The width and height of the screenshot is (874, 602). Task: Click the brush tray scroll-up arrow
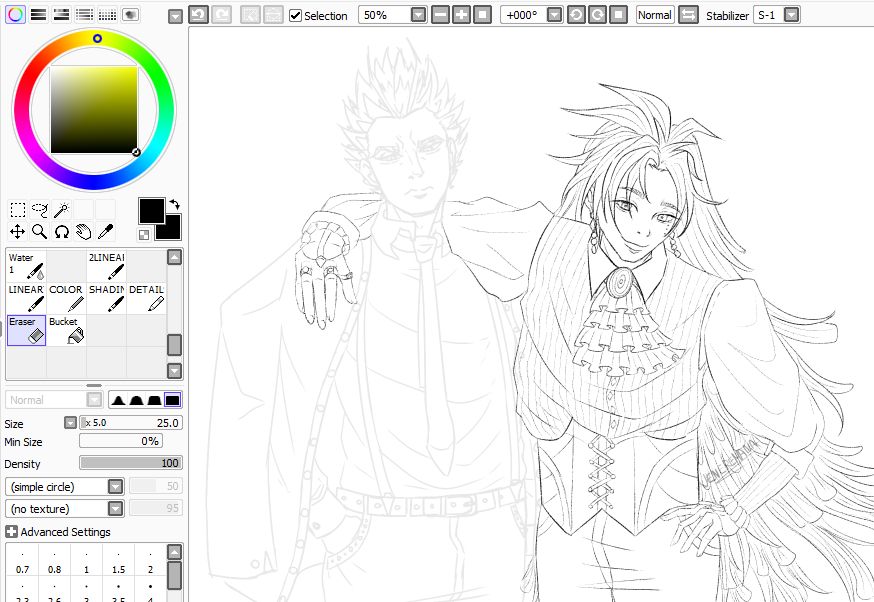coord(174,257)
